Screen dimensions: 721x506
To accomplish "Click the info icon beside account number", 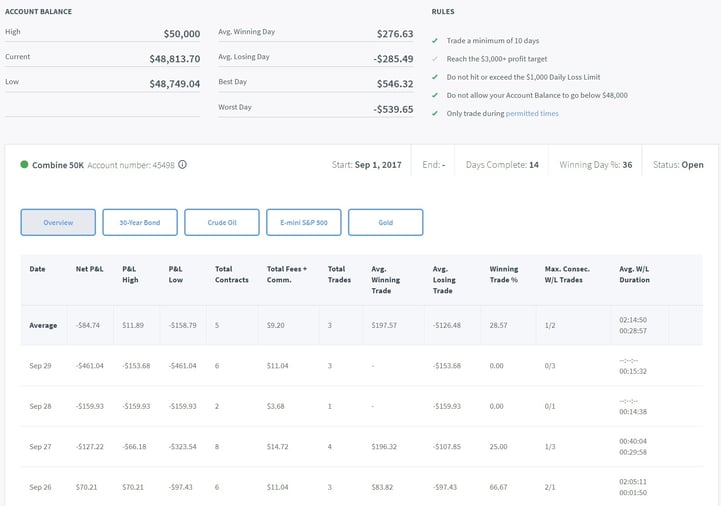I will click(x=183, y=165).
